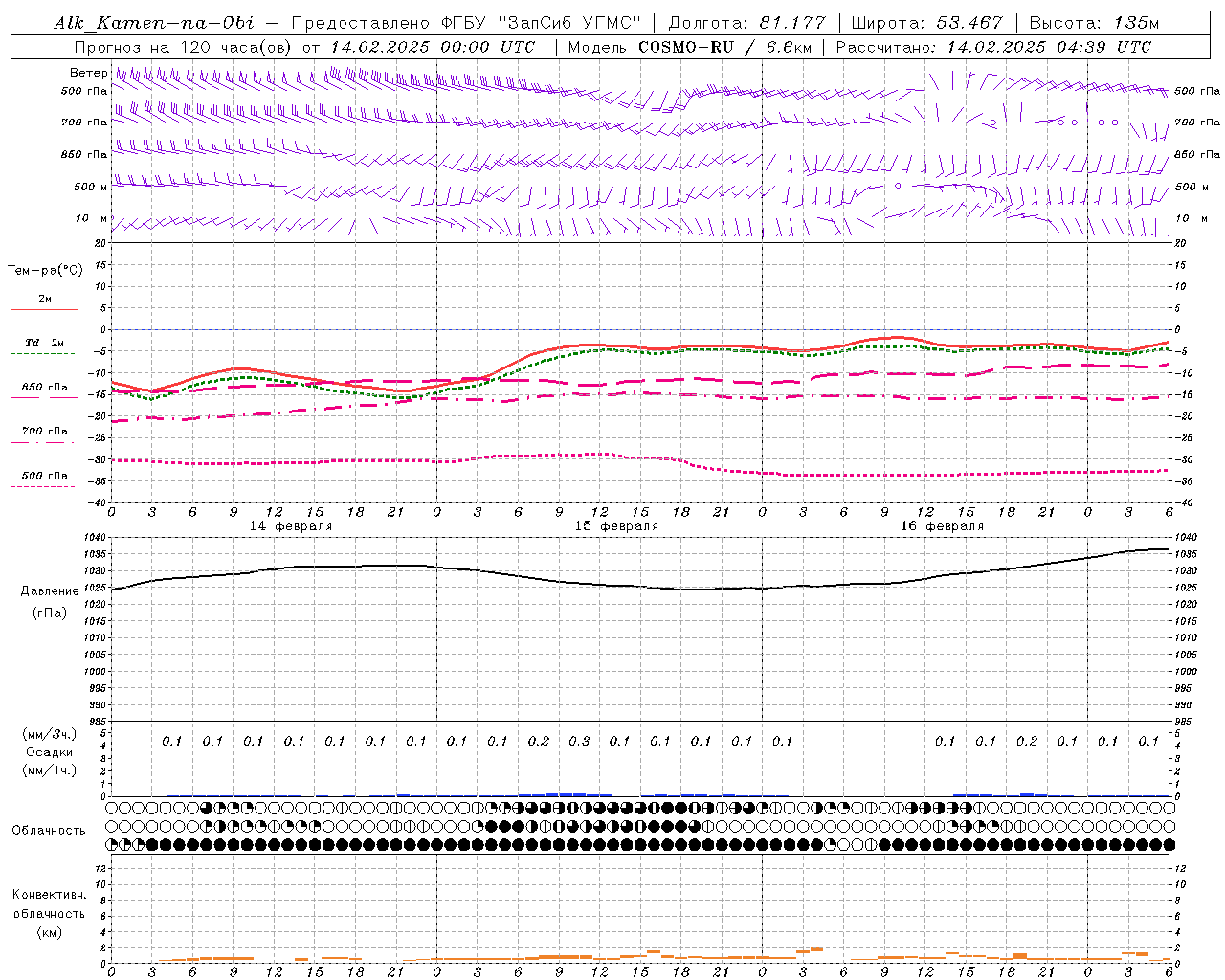Click the Td 2м dew point legend entry
Image resolution: width=1225 pixels, height=980 pixels.
click(44, 343)
